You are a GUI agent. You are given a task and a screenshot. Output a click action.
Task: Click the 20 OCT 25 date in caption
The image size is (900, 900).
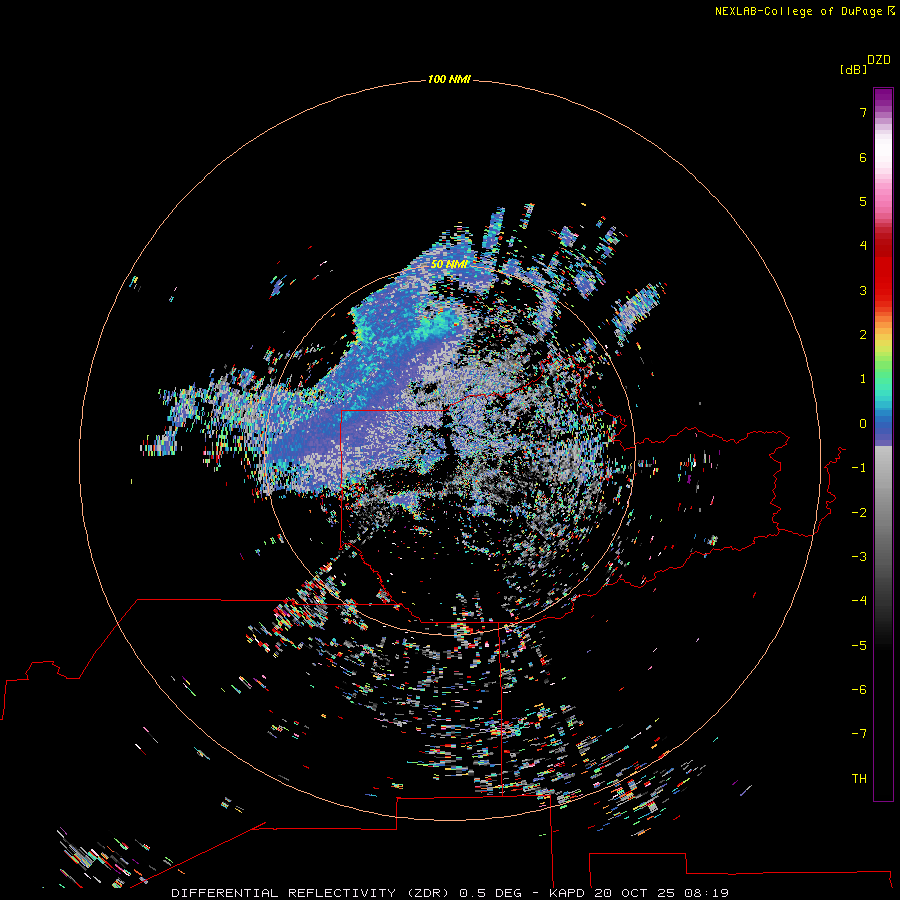click(634, 893)
